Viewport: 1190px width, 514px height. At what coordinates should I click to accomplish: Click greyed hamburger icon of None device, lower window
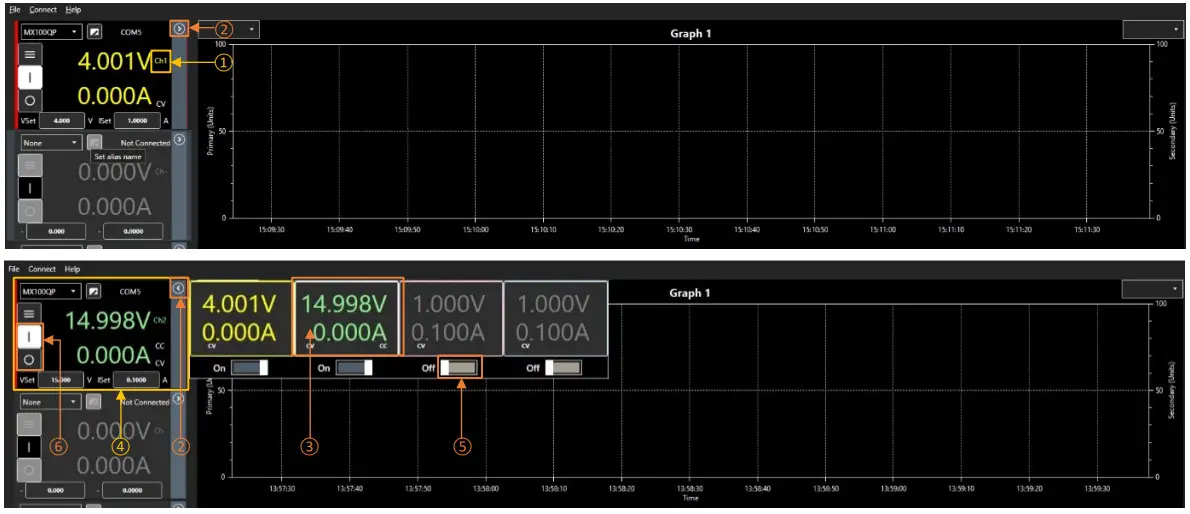click(x=30, y=424)
